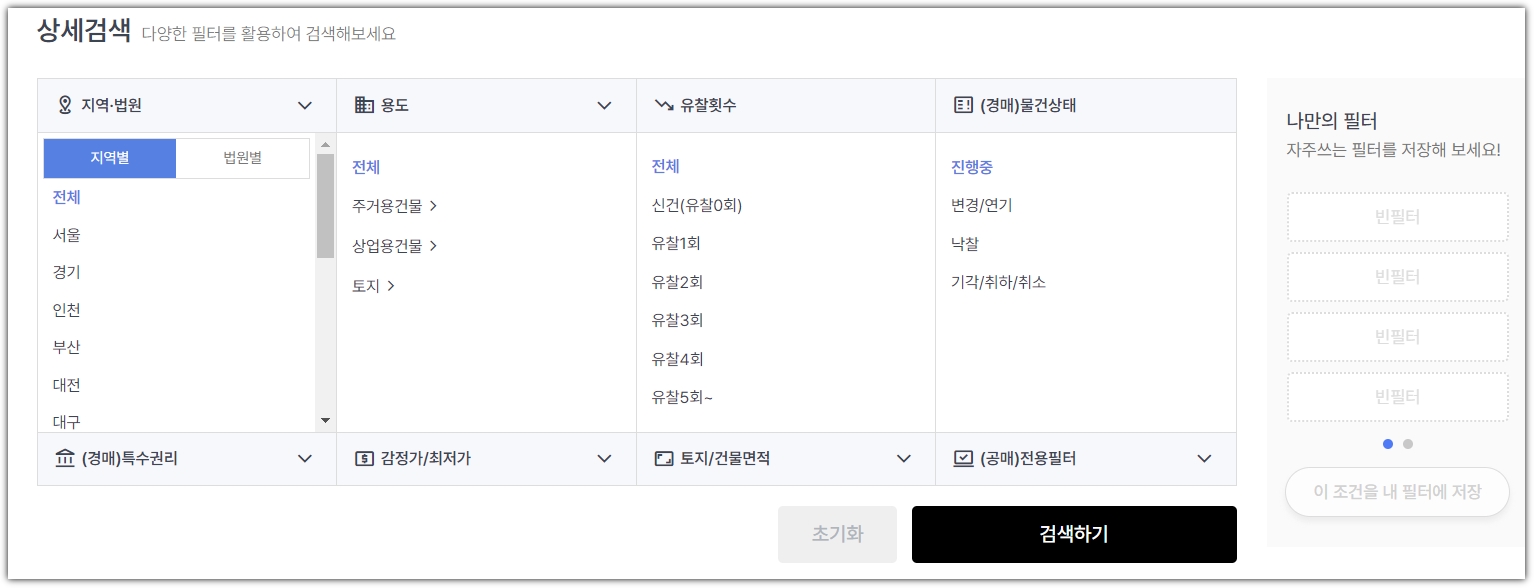
Task: Click the first 빈필터 slot
Action: click(x=1396, y=217)
